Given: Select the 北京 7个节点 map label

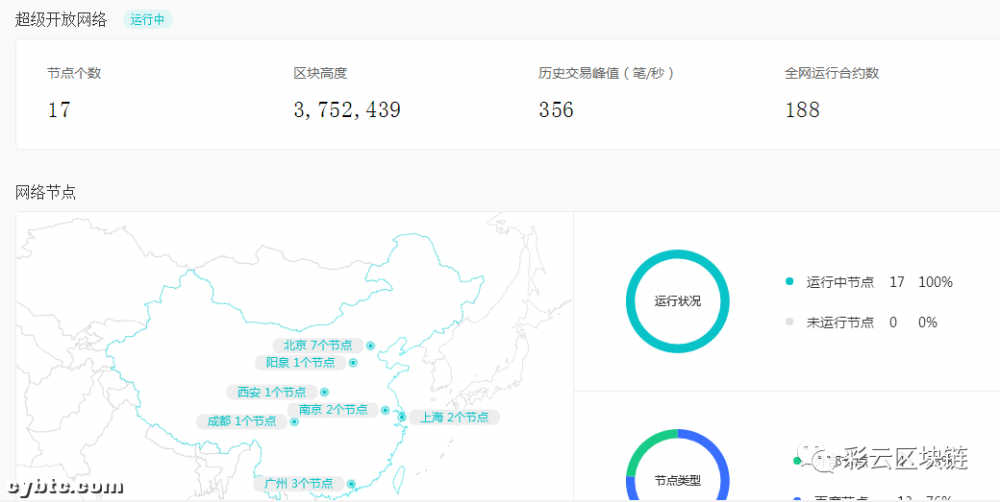Looking at the screenshot, I should click(318, 345).
